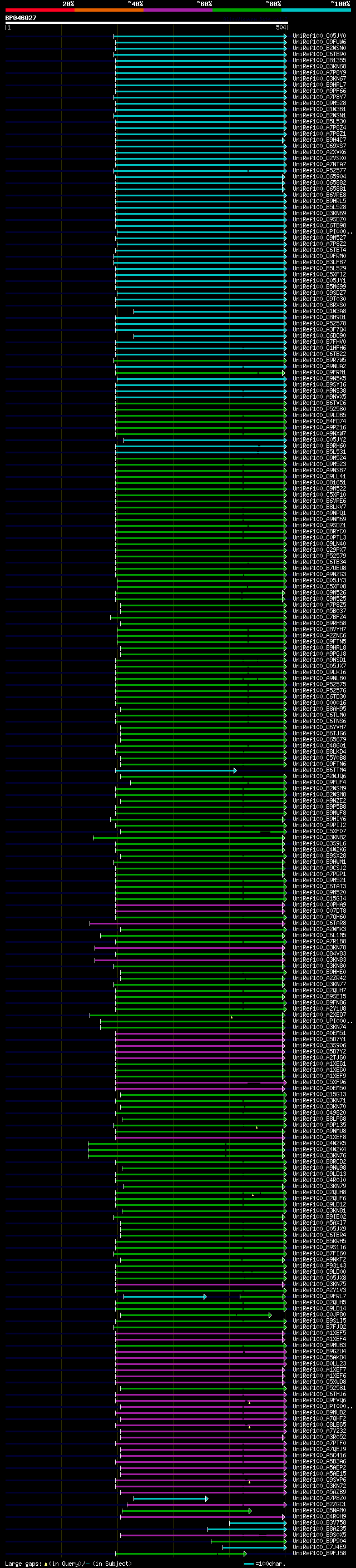Open hit UniRef100_Q9FUW6
This screenshot has width=356, height=1568.
(x=319, y=42)
